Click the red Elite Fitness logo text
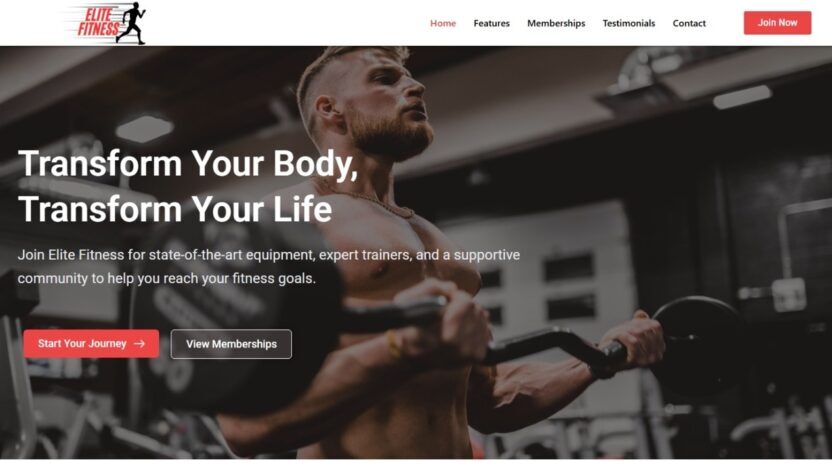Image resolution: width=832 pixels, height=465 pixels. (98, 22)
